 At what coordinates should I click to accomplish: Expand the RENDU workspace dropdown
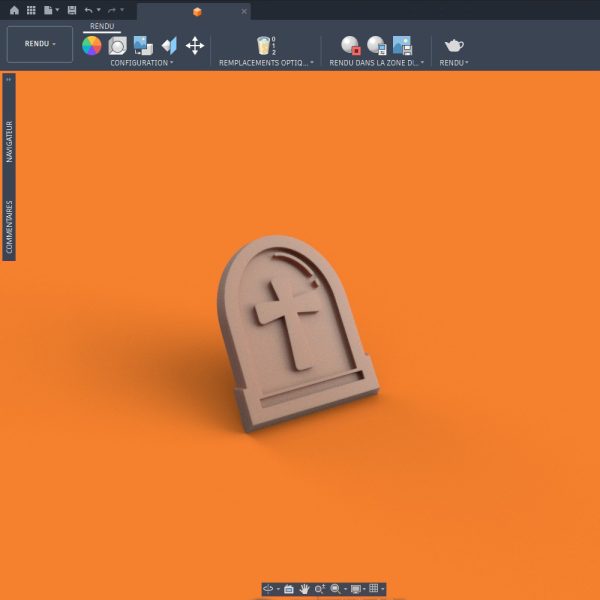click(x=40, y=44)
